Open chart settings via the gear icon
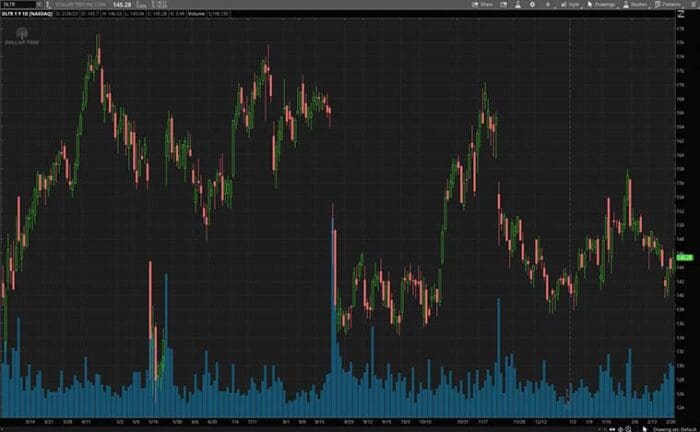The image size is (700, 432). point(532,4)
